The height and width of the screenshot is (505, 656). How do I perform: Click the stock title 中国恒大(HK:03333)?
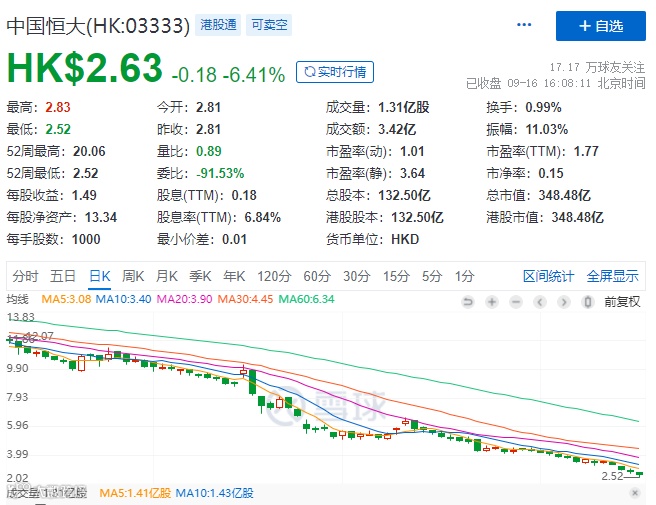[98, 26]
